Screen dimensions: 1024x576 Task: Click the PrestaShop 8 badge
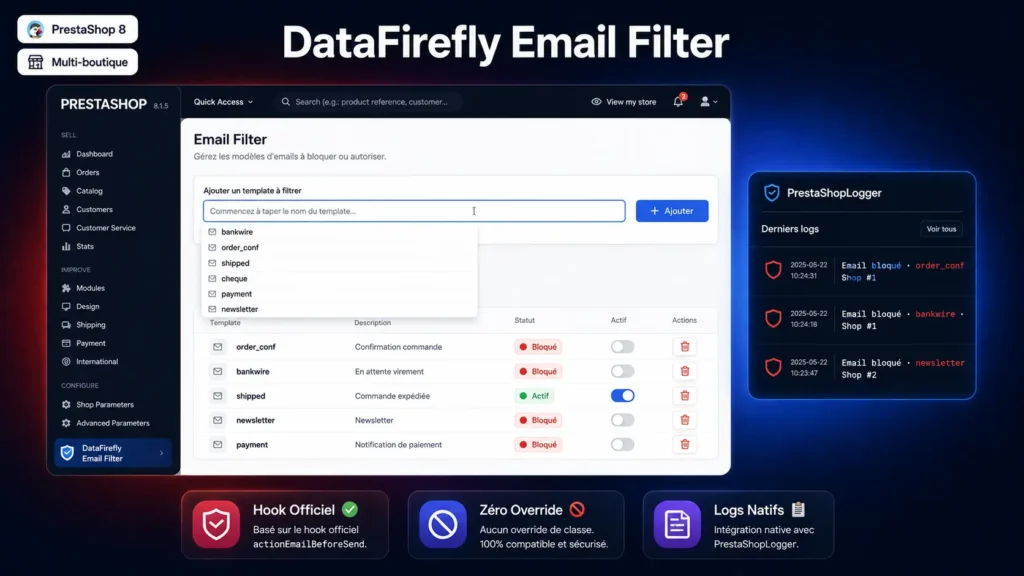78,29
